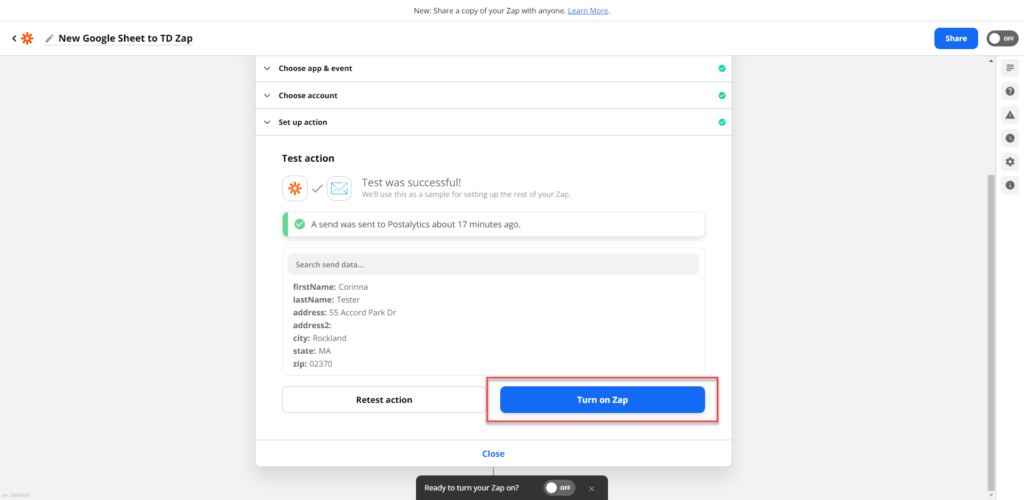Viewport: 1024px width, 500px height.
Task: Open the Learn More link in top banner
Action: pyautogui.click(x=588, y=11)
